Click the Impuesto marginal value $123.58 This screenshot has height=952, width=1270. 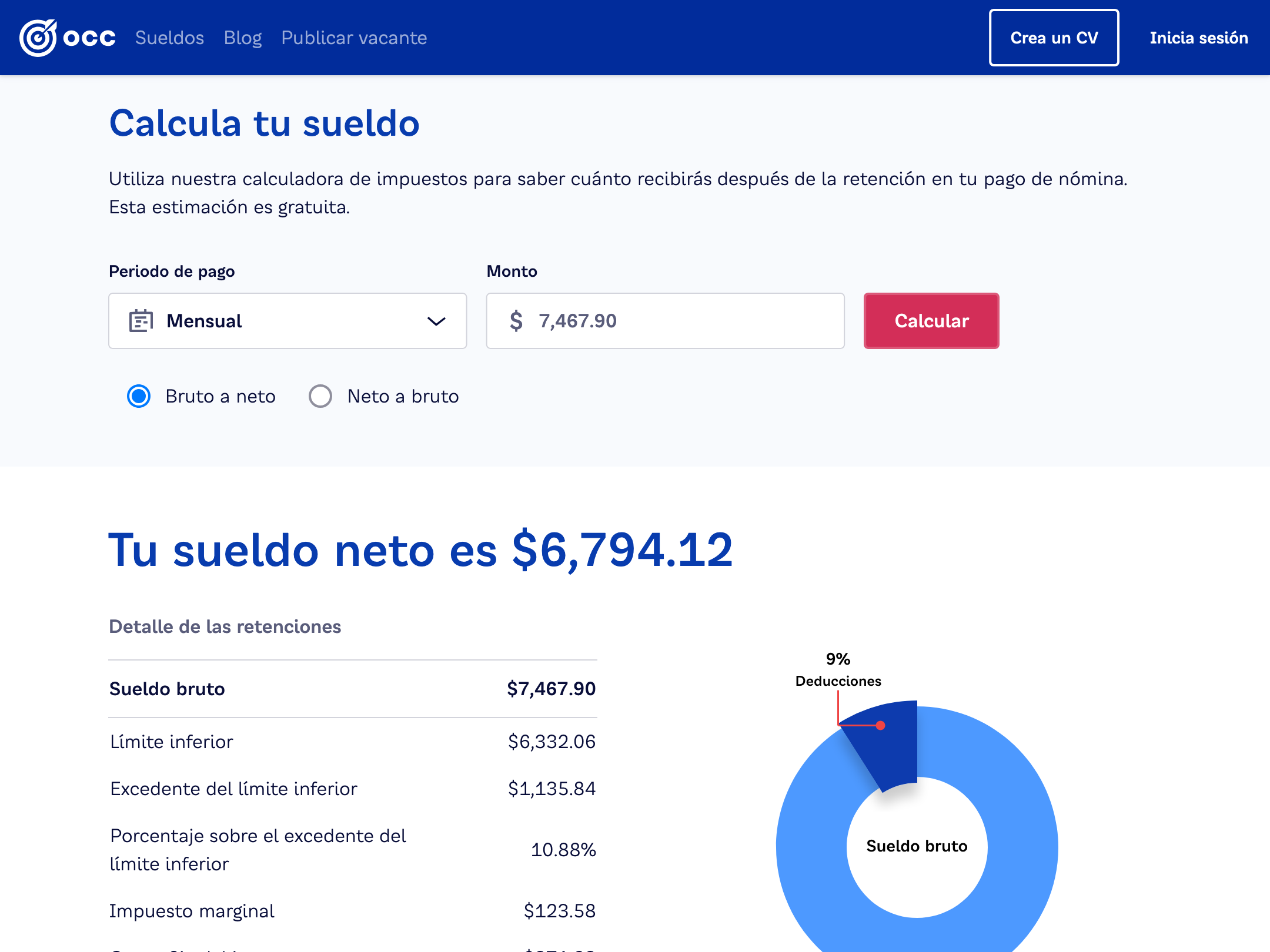point(559,911)
